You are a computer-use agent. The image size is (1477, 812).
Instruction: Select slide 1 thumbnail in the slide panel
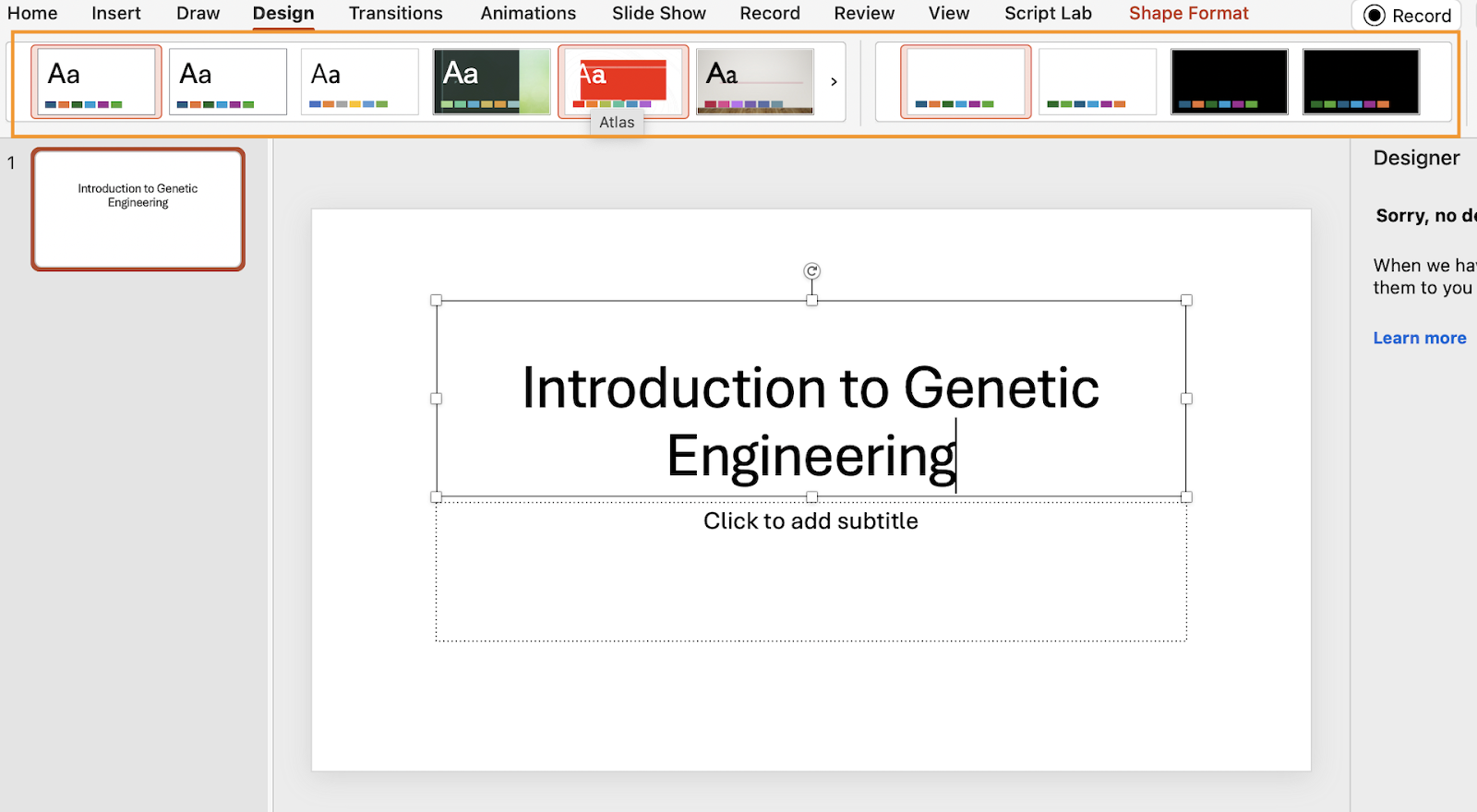(138, 209)
